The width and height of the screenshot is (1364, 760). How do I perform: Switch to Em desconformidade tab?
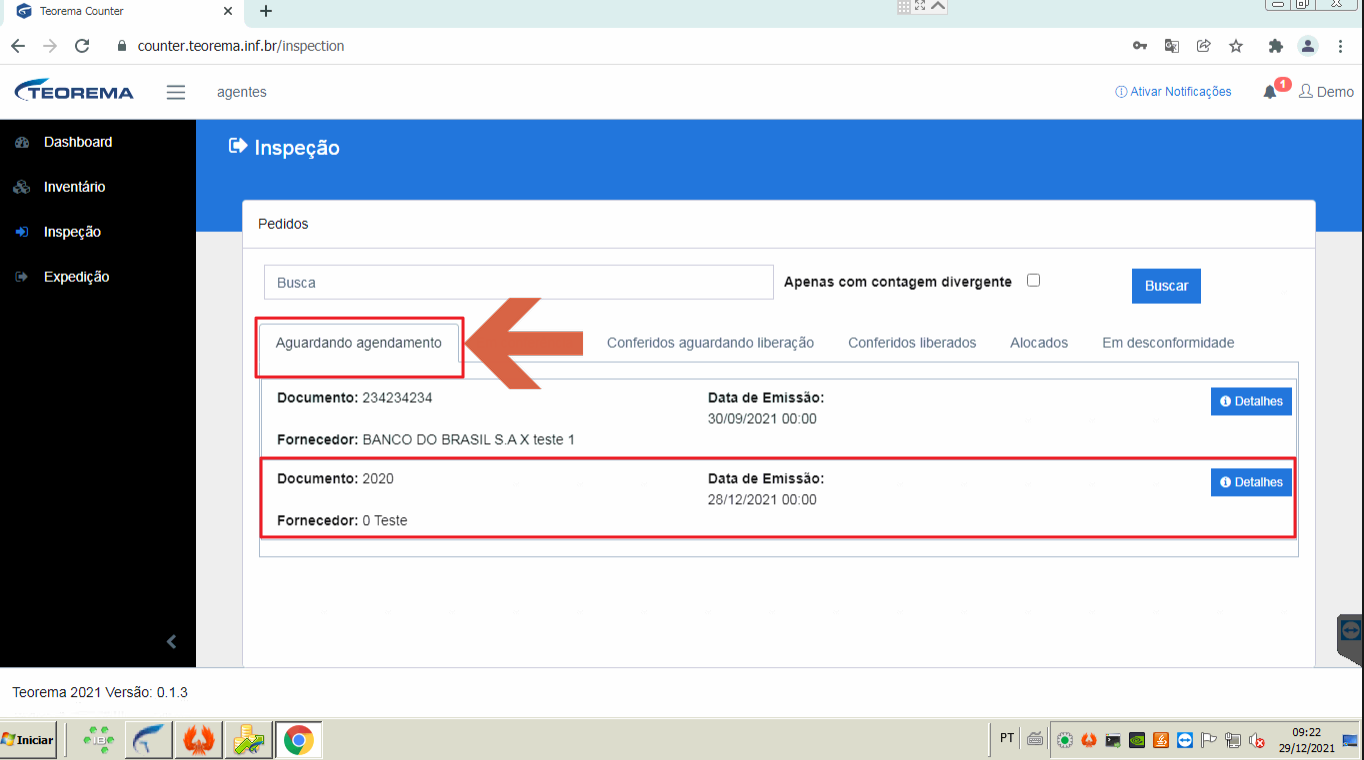[x=1168, y=343]
